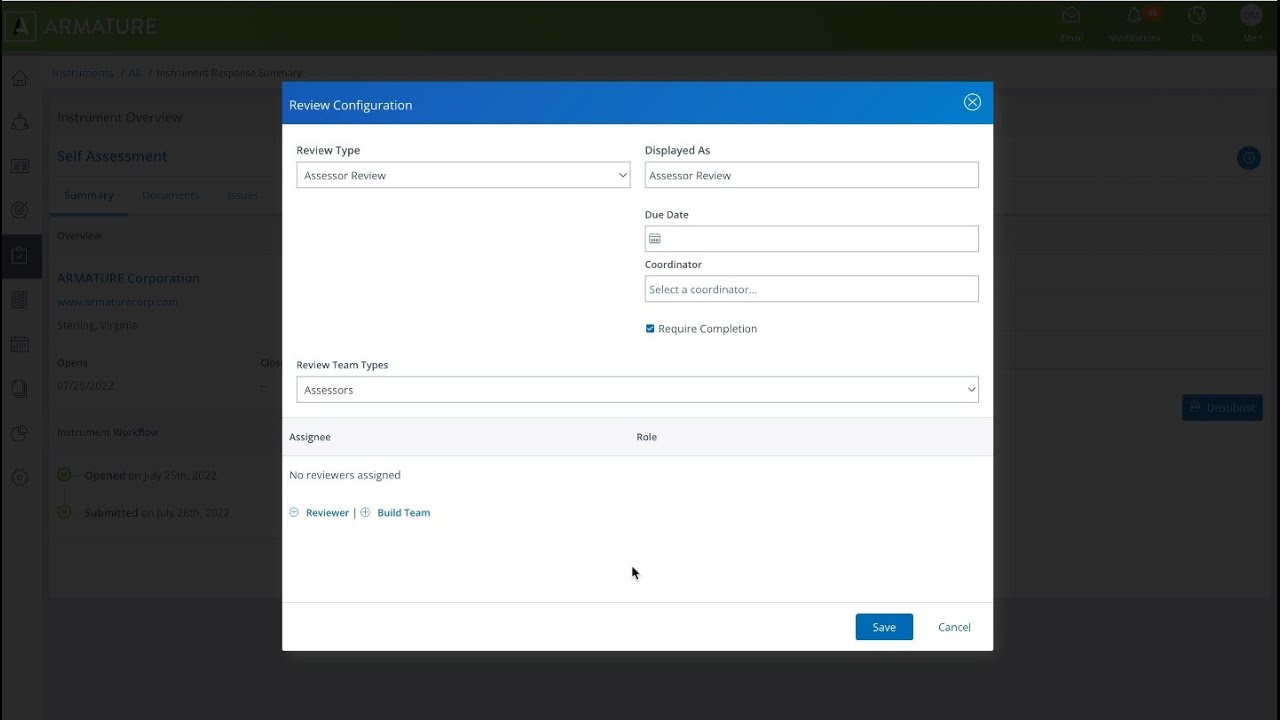Screen dimensions: 1280x720
Task: Go to the All breadcrumb link
Action: point(135,73)
